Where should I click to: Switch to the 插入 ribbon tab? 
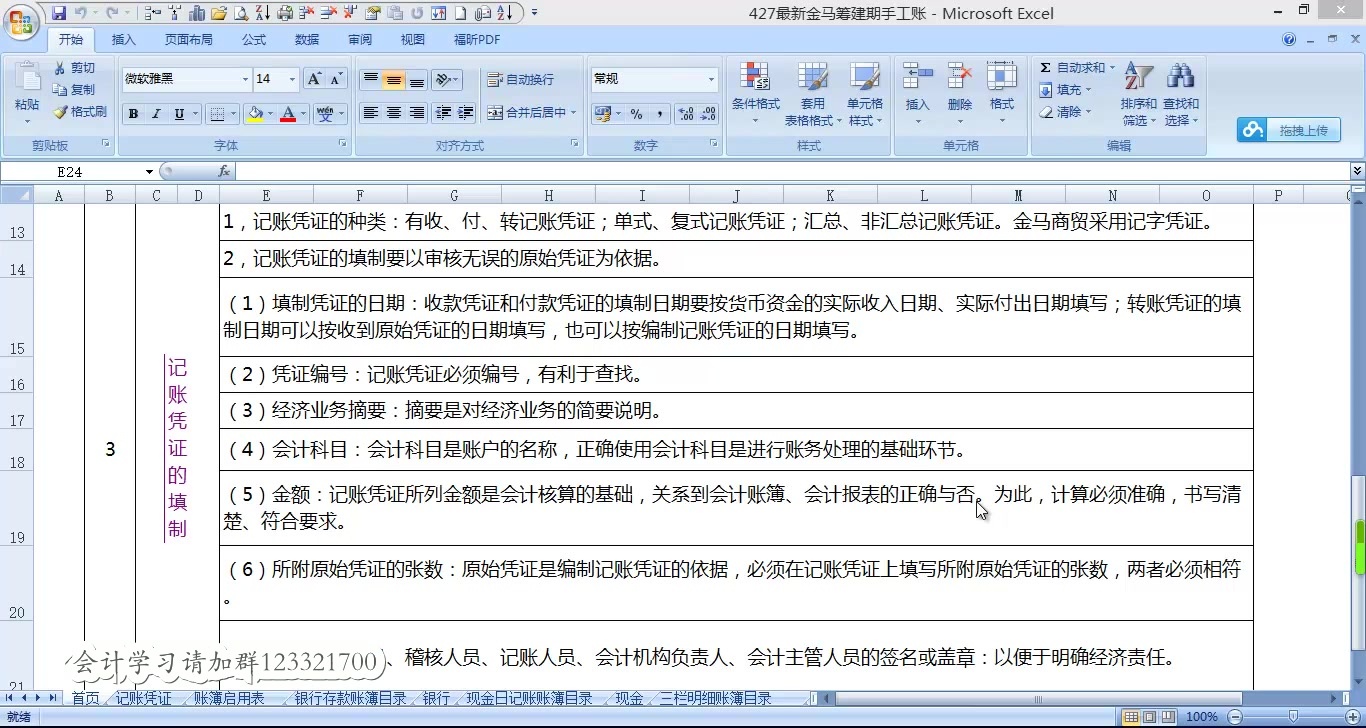point(124,40)
